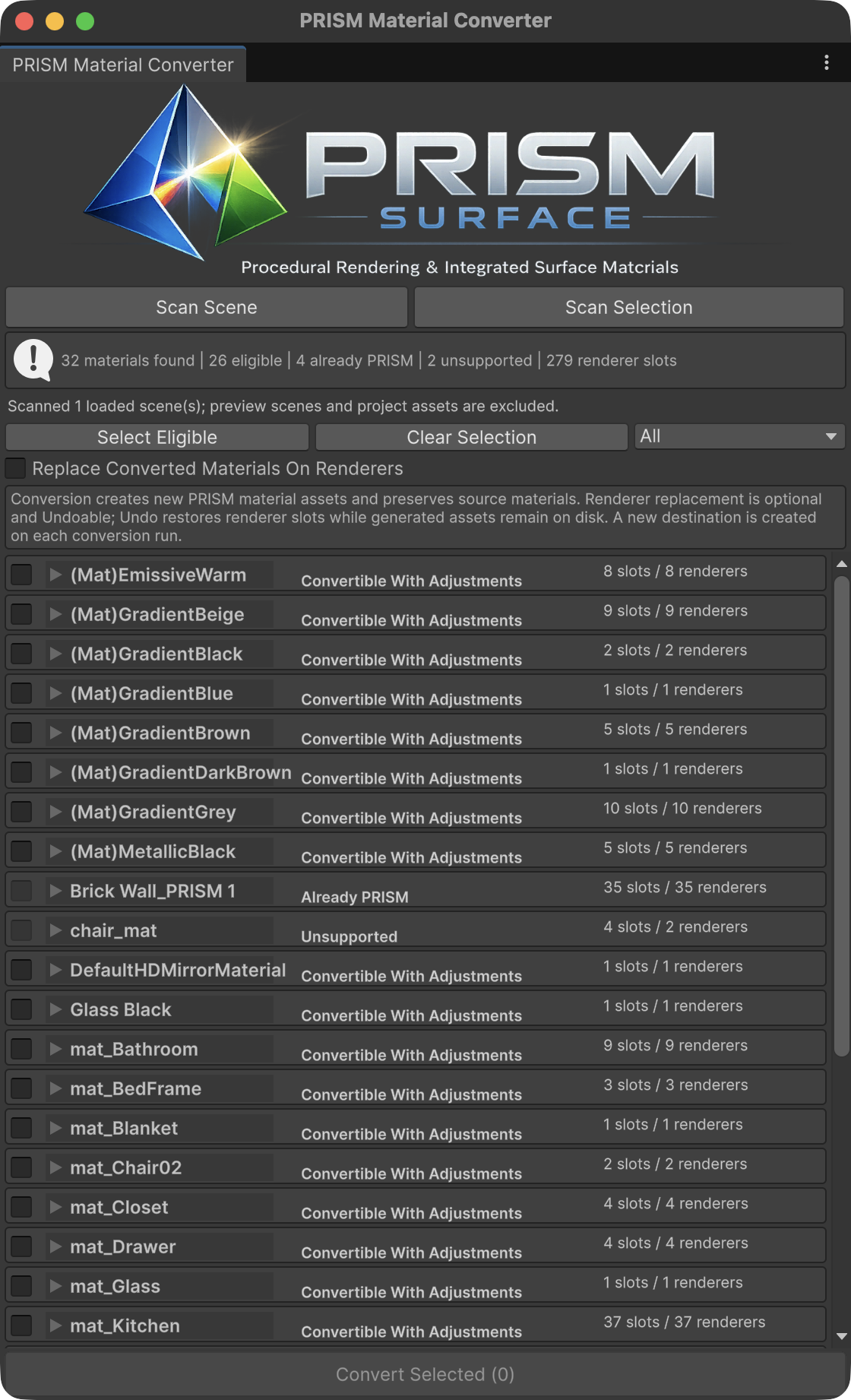
Task: Check the mat_BedFrame checkbox
Action: coord(21,1088)
